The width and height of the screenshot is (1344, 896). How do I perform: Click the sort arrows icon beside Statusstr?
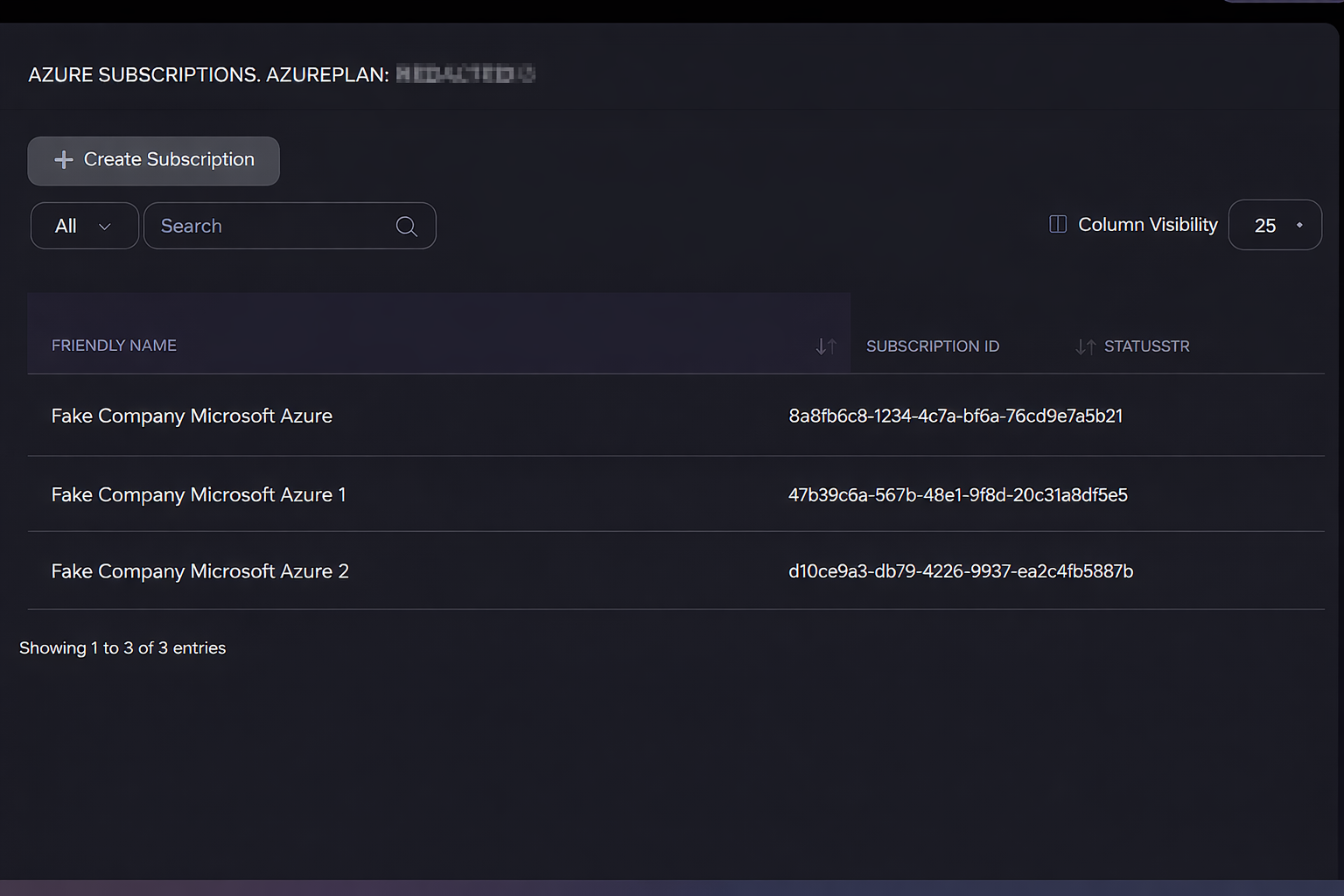[1085, 346]
